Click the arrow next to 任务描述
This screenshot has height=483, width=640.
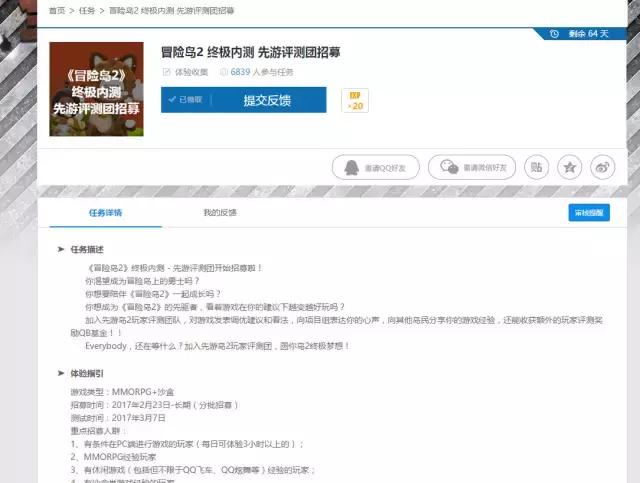pyautogui.click(x=61, y=249)
